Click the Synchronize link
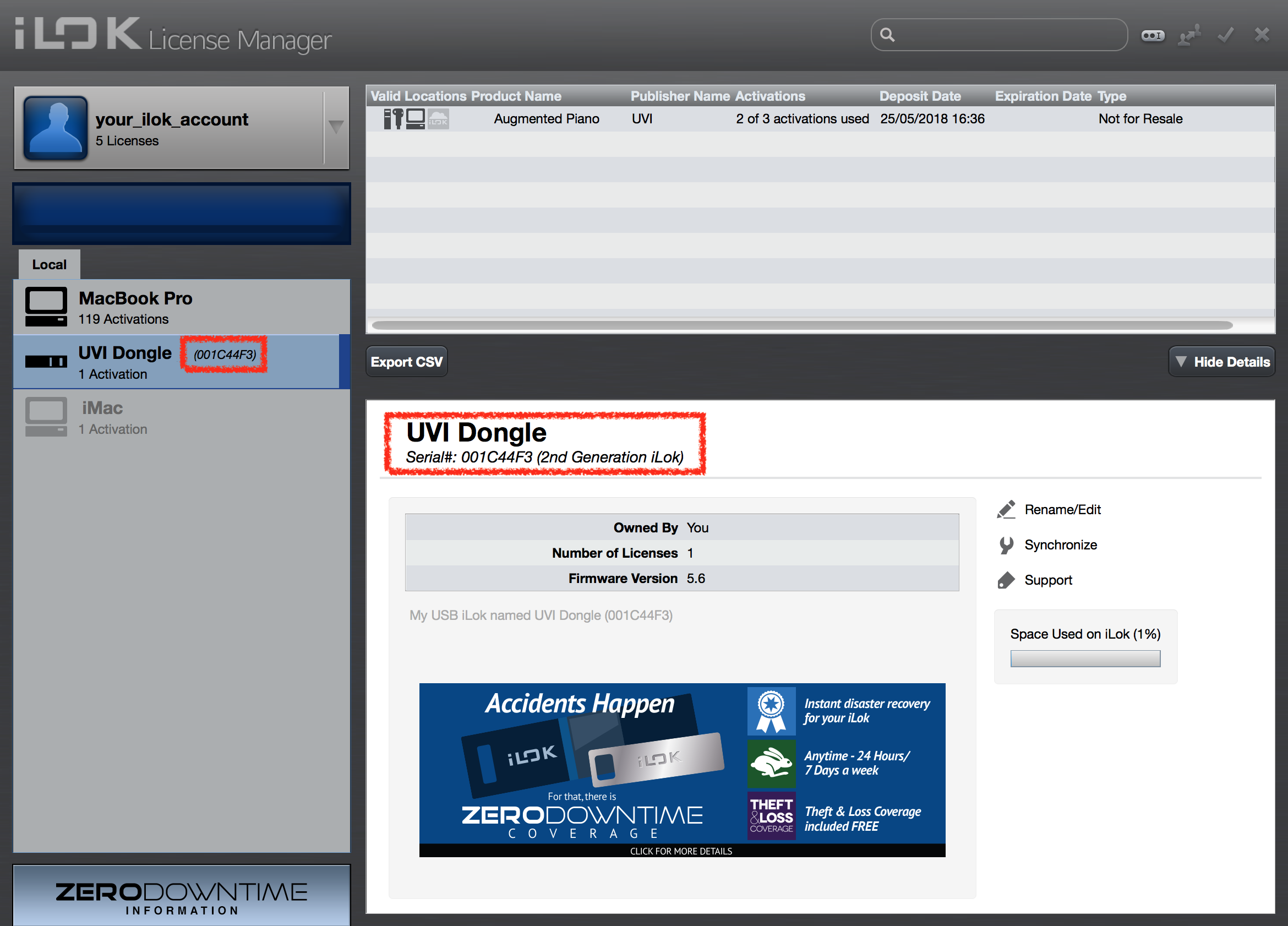The width and height of the screenshot is (1288, 926). pos(1060,546)
